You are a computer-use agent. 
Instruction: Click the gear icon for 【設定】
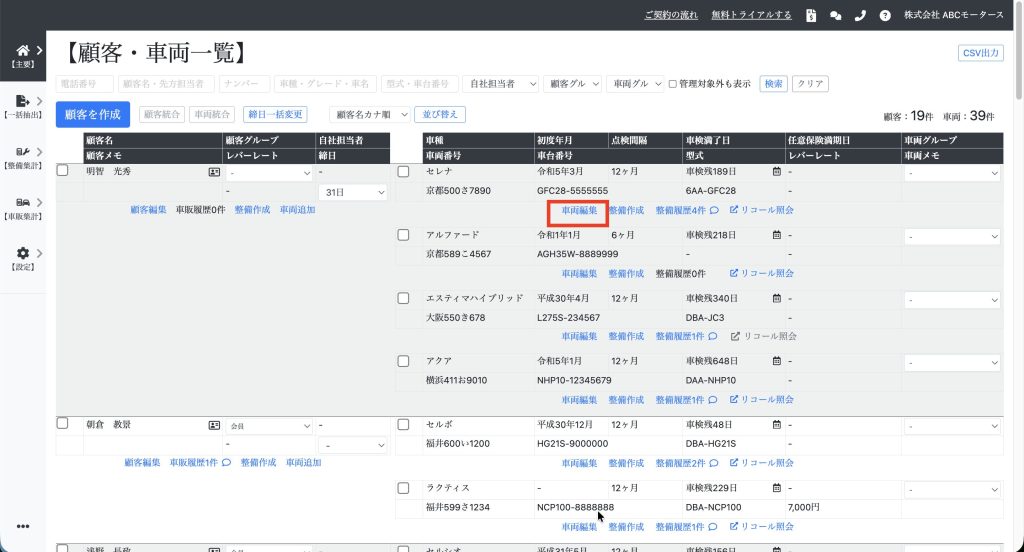23,254
